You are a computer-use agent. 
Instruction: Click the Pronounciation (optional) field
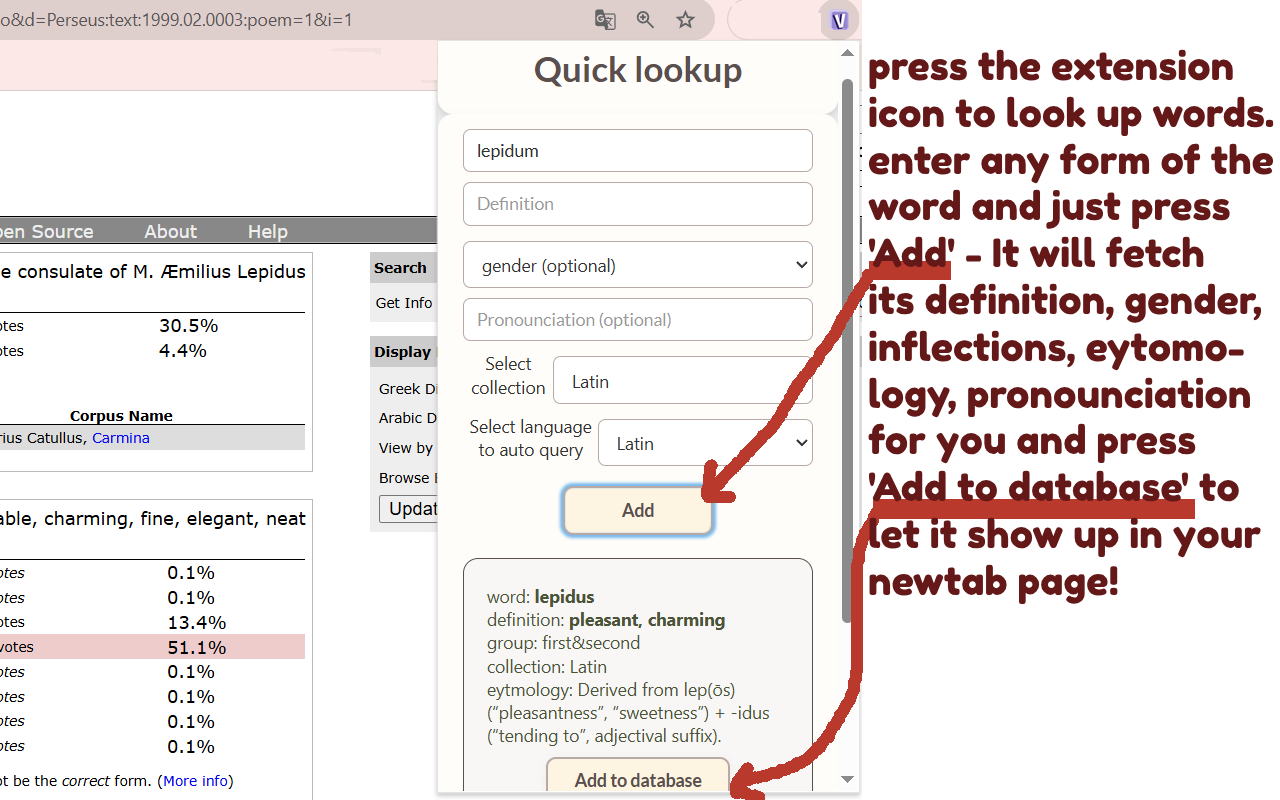(x=638, y=320)
